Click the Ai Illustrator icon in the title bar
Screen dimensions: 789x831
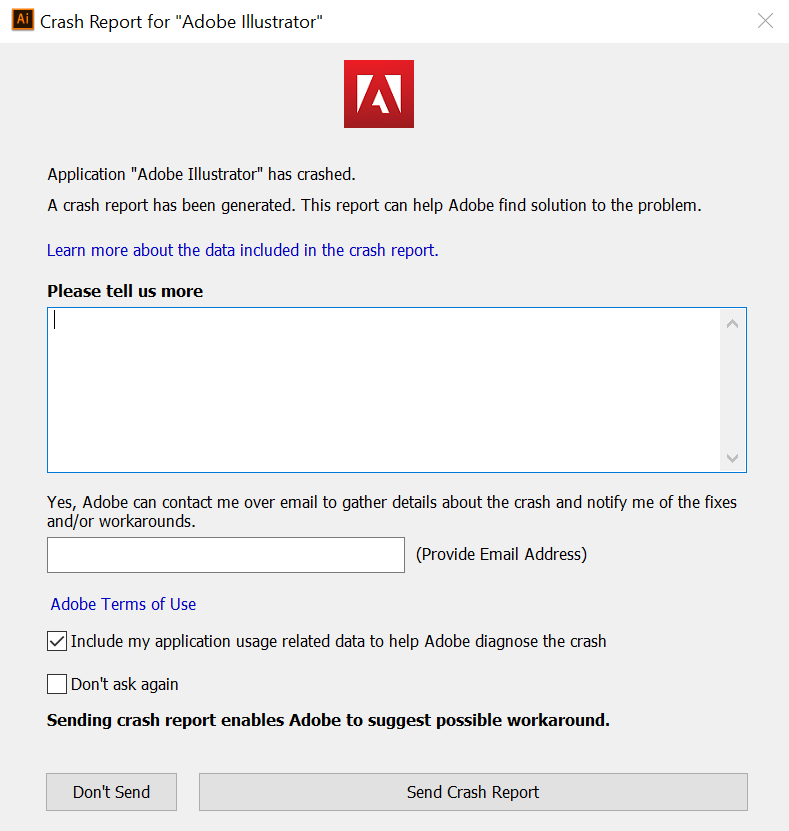tap(23, 20)
